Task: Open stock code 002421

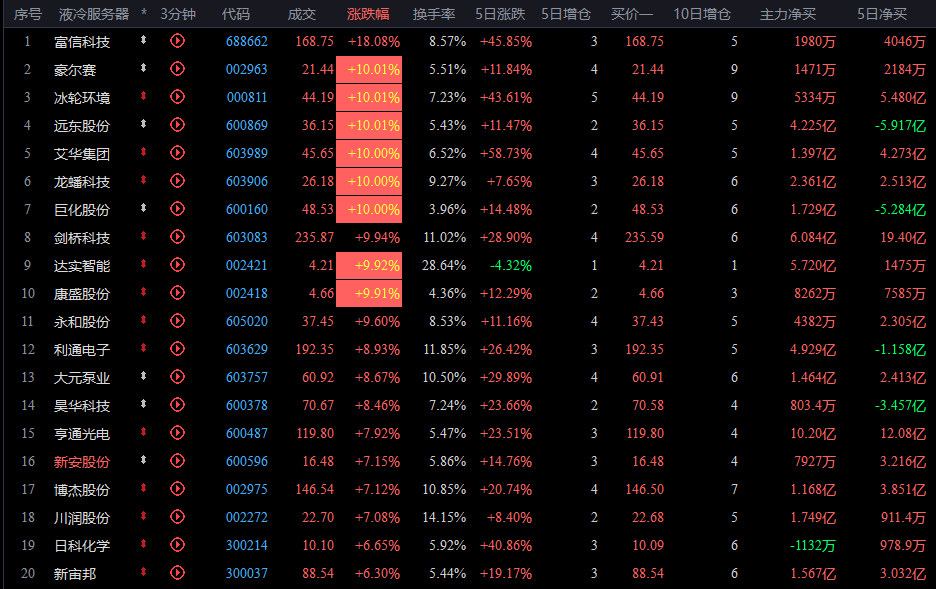Action: coord(247,266)
